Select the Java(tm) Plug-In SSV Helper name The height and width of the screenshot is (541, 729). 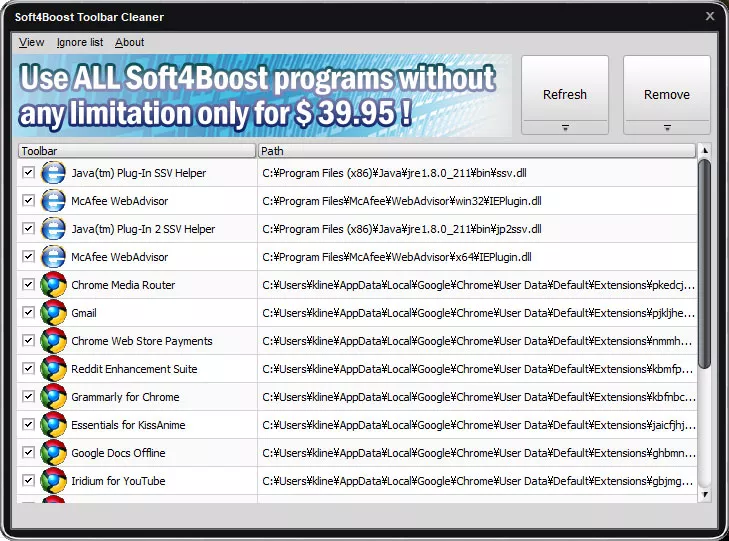[139, 173]
